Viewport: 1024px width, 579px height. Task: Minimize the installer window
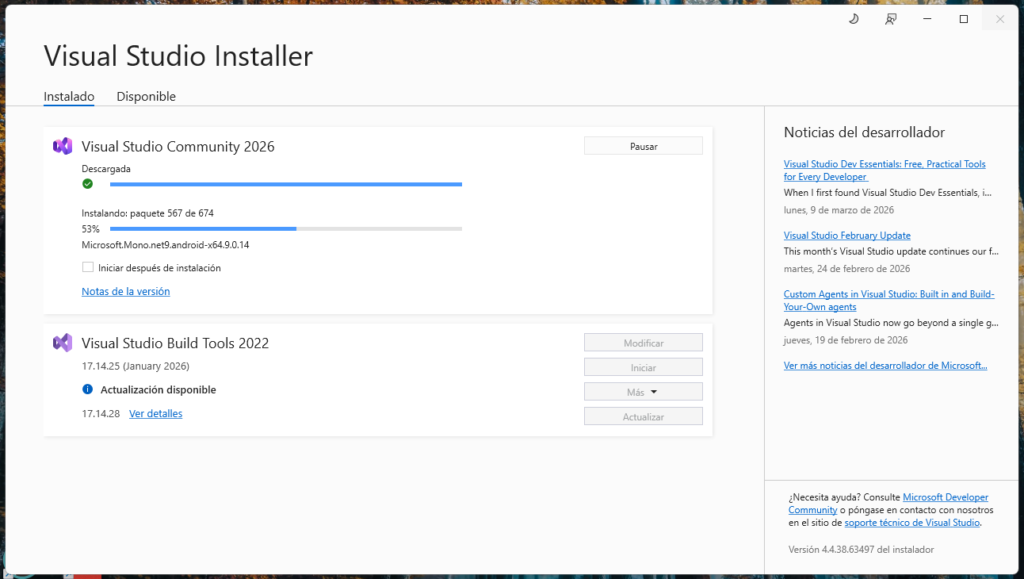928,19
